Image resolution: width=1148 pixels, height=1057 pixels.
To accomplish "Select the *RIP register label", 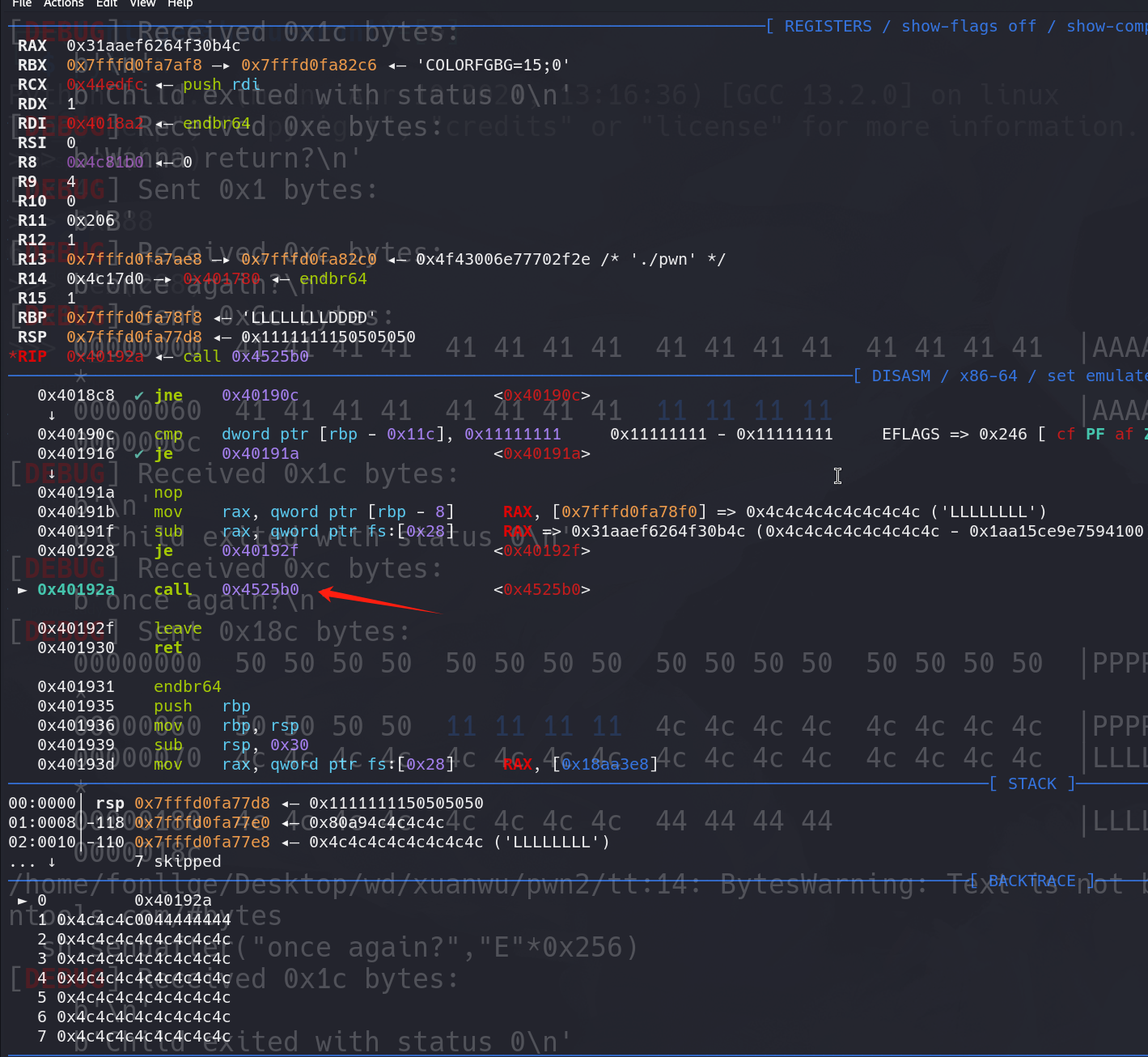I will [x=28, y=356].
